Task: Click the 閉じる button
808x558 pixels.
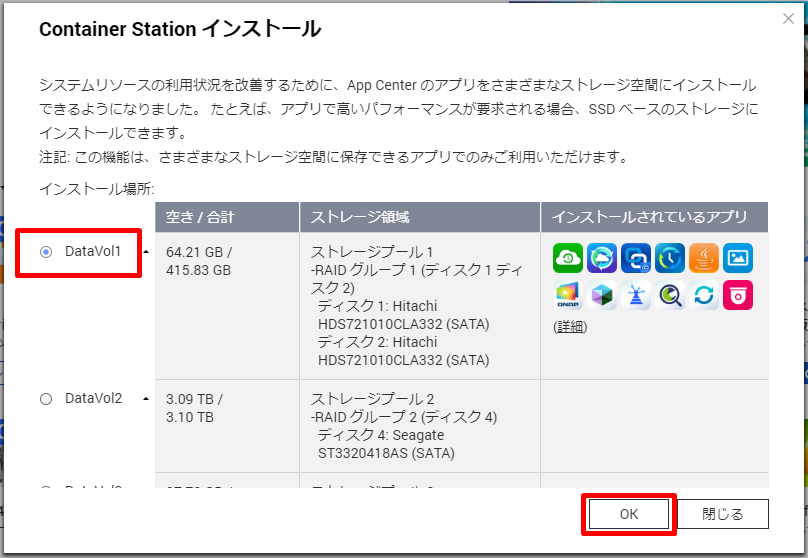Action: [x=722, y=514]
